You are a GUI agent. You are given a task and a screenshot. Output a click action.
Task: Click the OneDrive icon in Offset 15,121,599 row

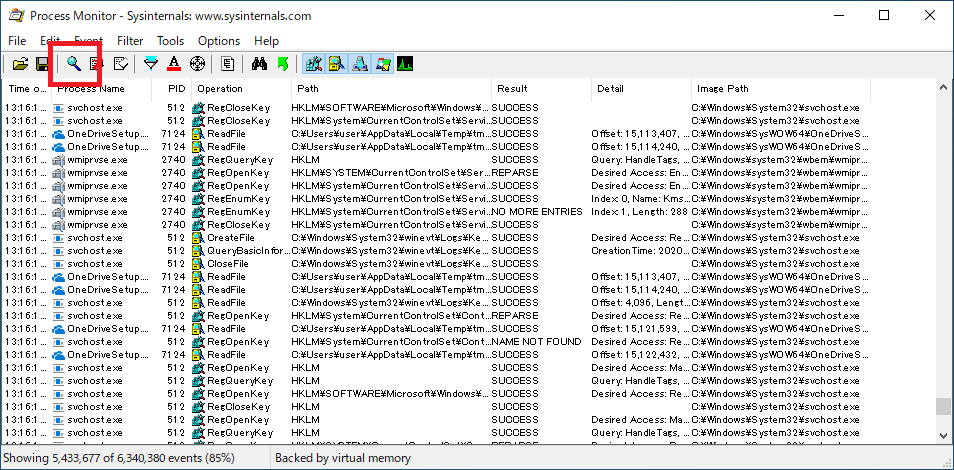point(58,329)
